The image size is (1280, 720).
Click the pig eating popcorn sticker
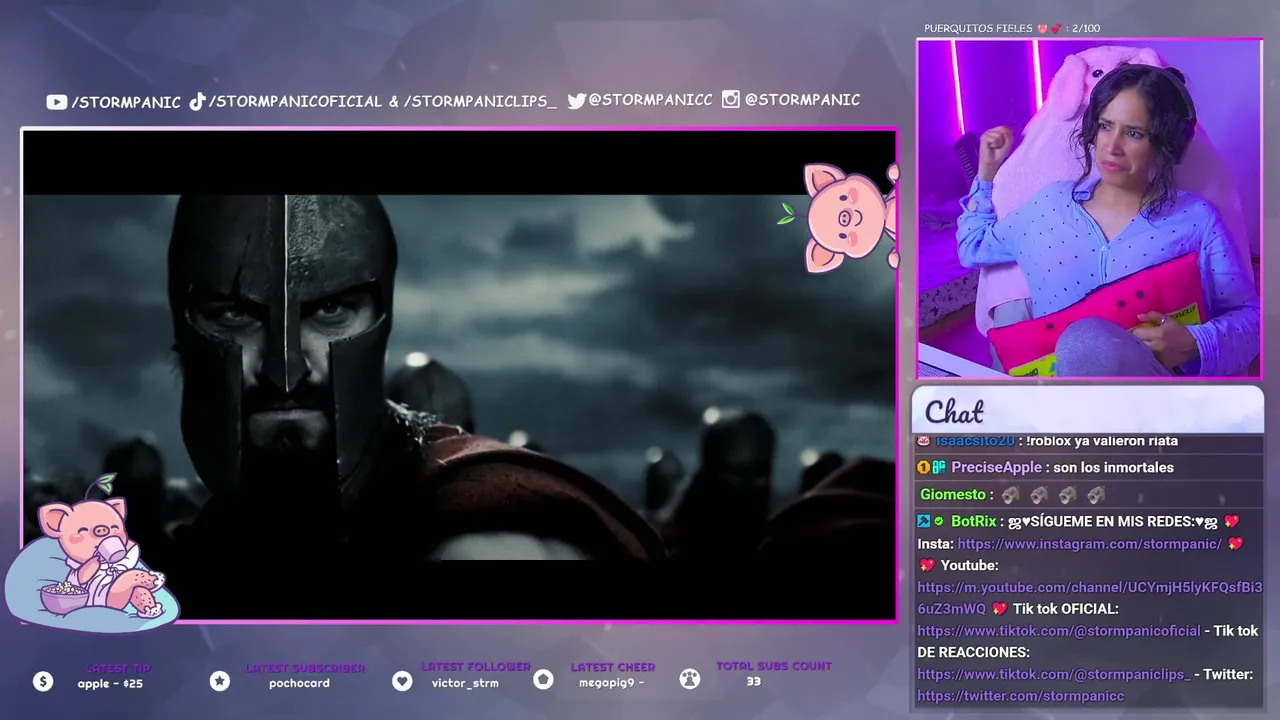point(93,555)
